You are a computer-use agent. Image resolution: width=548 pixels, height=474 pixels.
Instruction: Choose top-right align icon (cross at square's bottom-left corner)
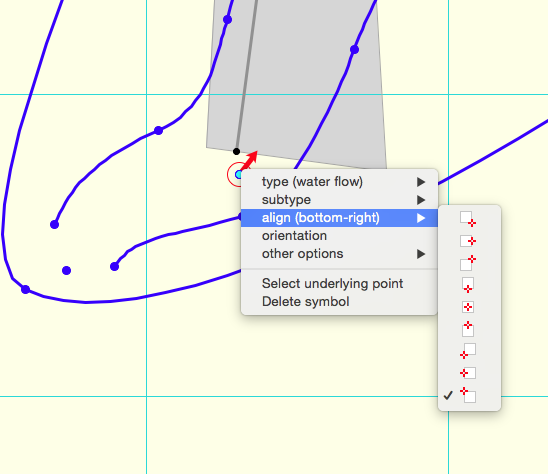pos(468,351)
